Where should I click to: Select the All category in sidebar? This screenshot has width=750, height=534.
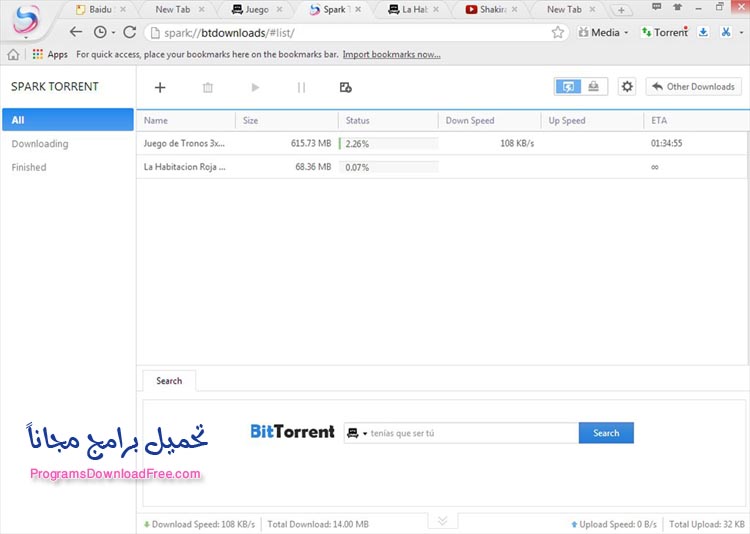click(x=68, y=120)
